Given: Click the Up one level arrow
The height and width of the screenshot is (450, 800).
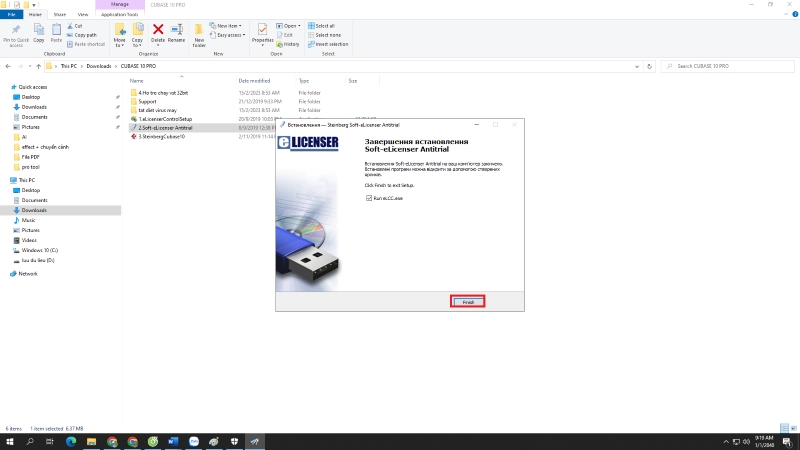Looking at the screenshot, I should (38, 66).
